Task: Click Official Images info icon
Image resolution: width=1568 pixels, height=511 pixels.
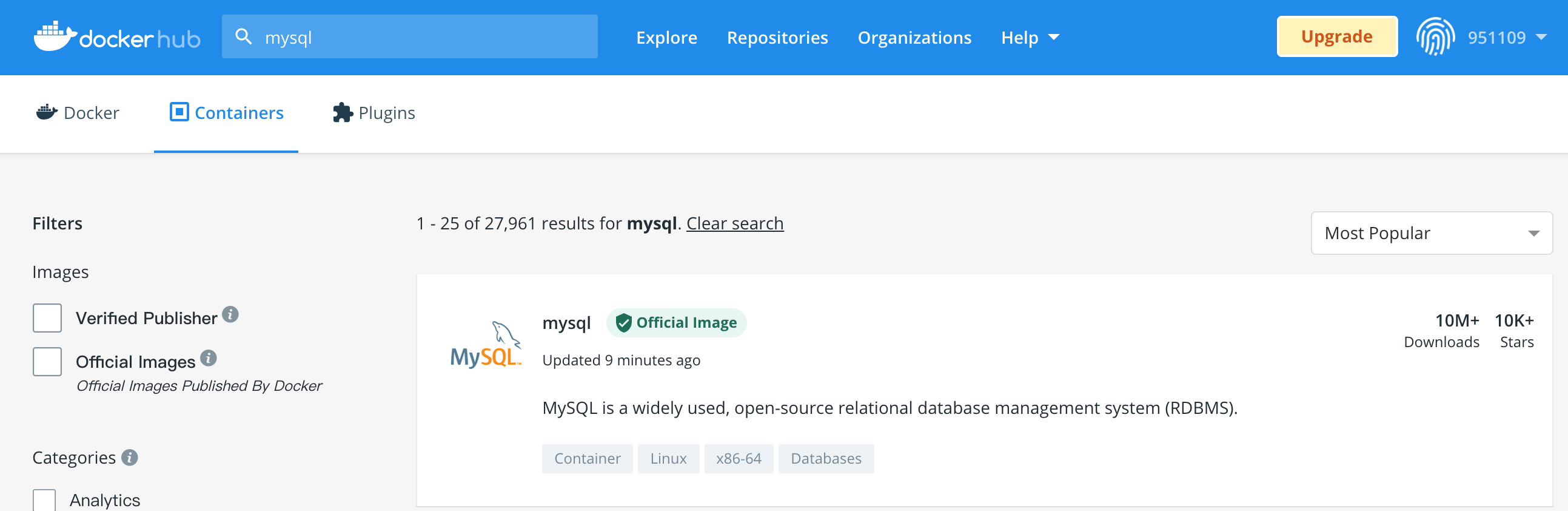Action: (x=208, y=358)
